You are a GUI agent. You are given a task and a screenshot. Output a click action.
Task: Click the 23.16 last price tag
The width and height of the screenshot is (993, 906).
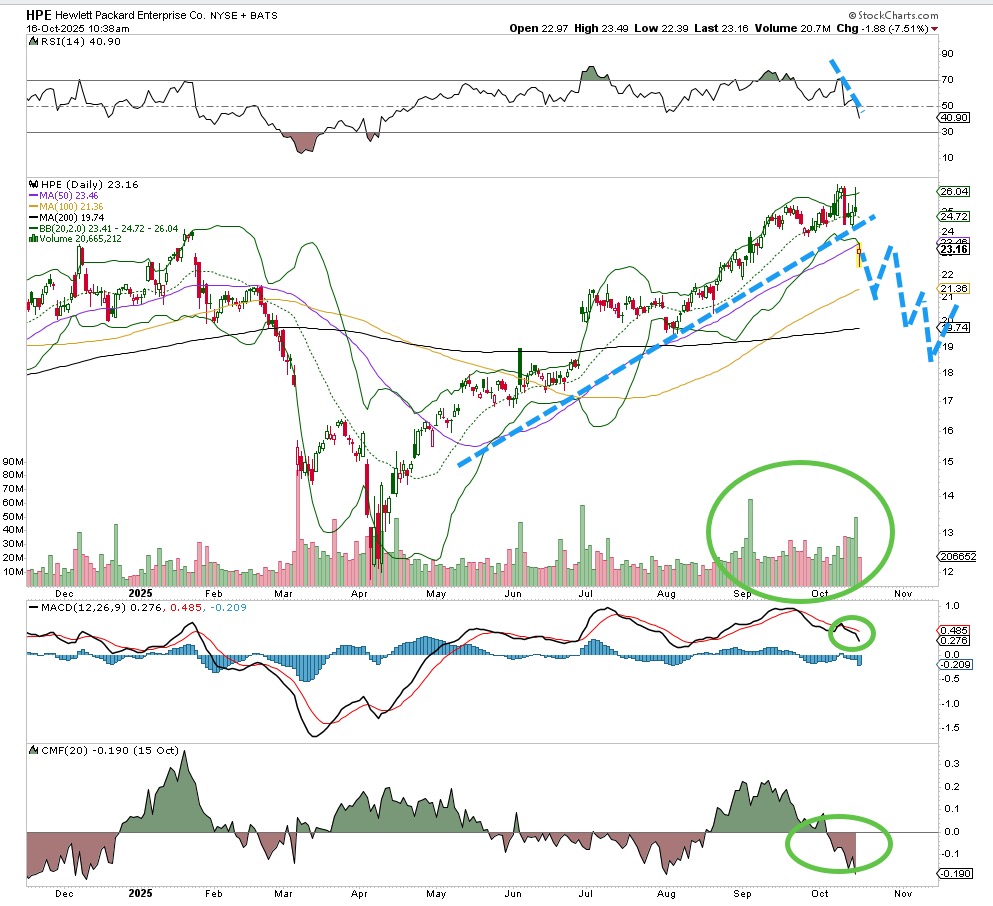953,249
